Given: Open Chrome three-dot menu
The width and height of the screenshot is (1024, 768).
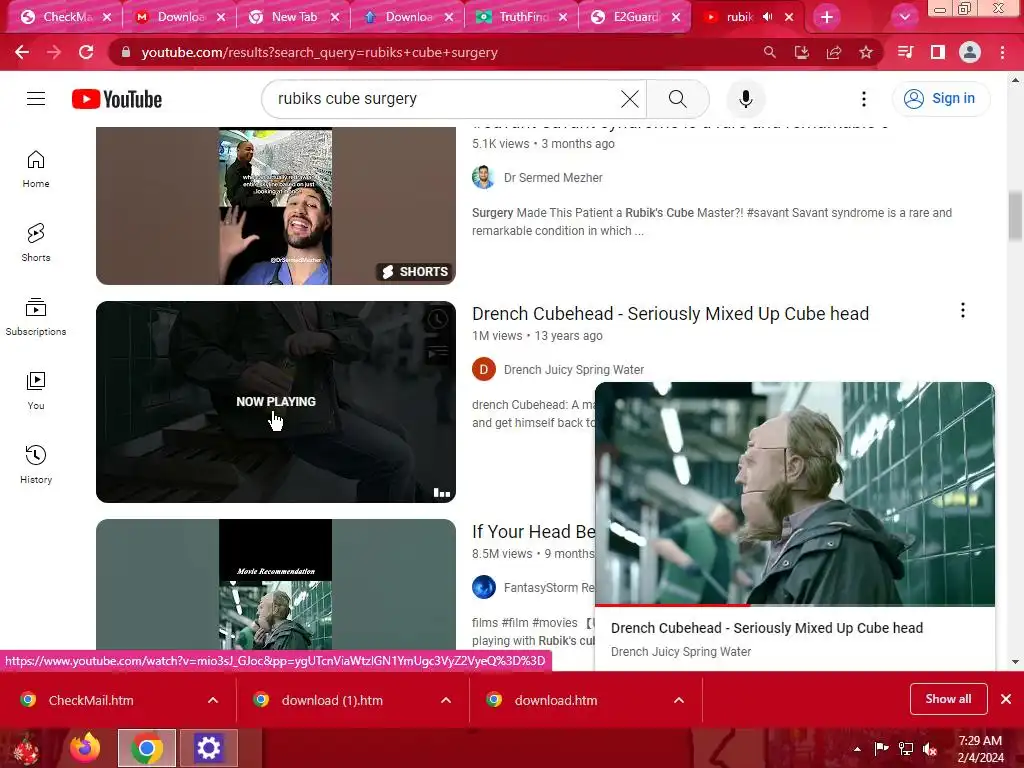Looking at the screenshot, I should 1002,52.
